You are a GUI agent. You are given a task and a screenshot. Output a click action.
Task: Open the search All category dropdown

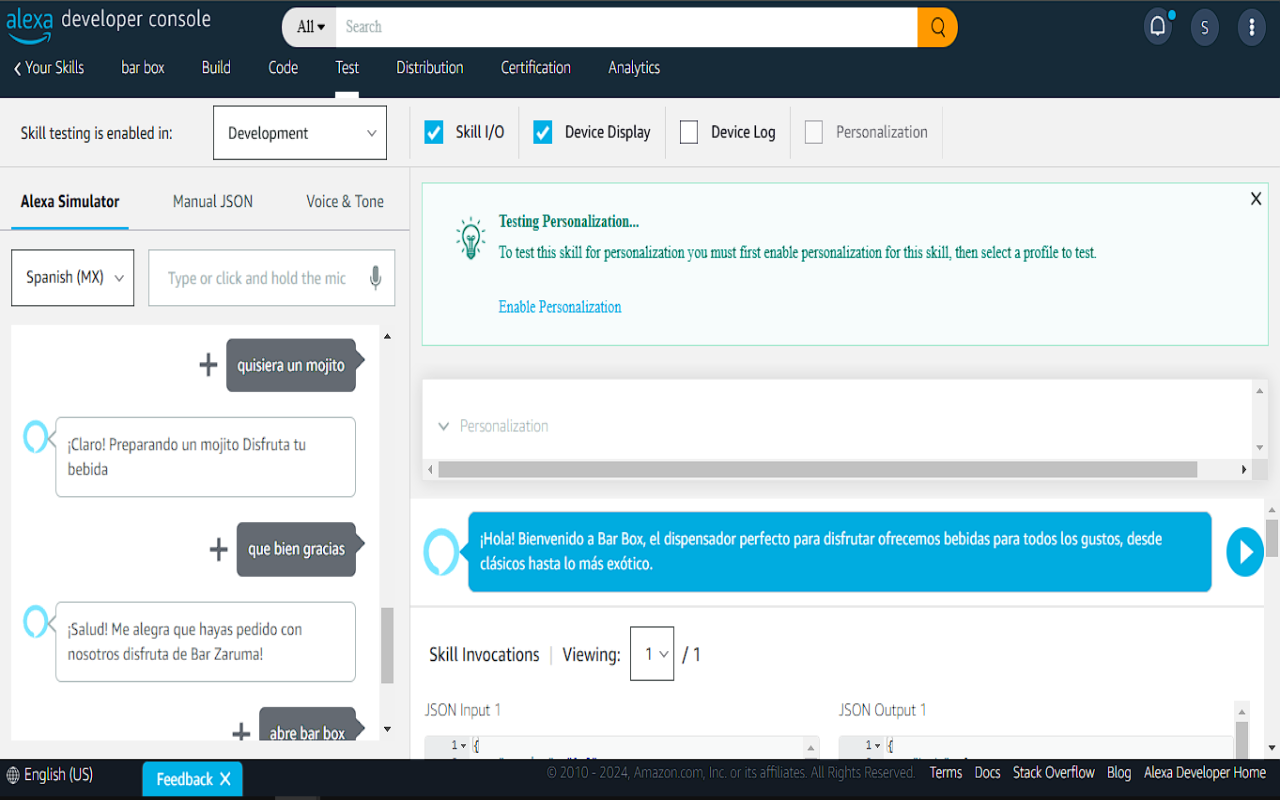click(x=311, y=27)
